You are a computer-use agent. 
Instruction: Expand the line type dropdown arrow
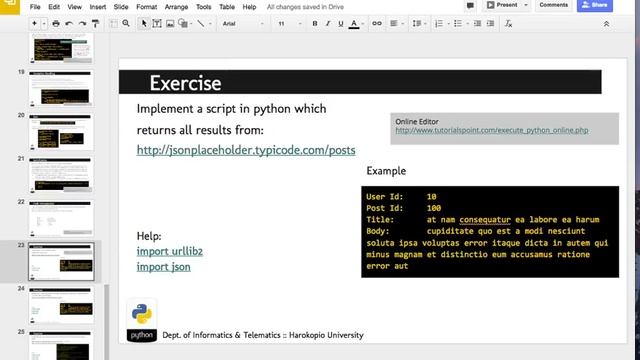210,24
